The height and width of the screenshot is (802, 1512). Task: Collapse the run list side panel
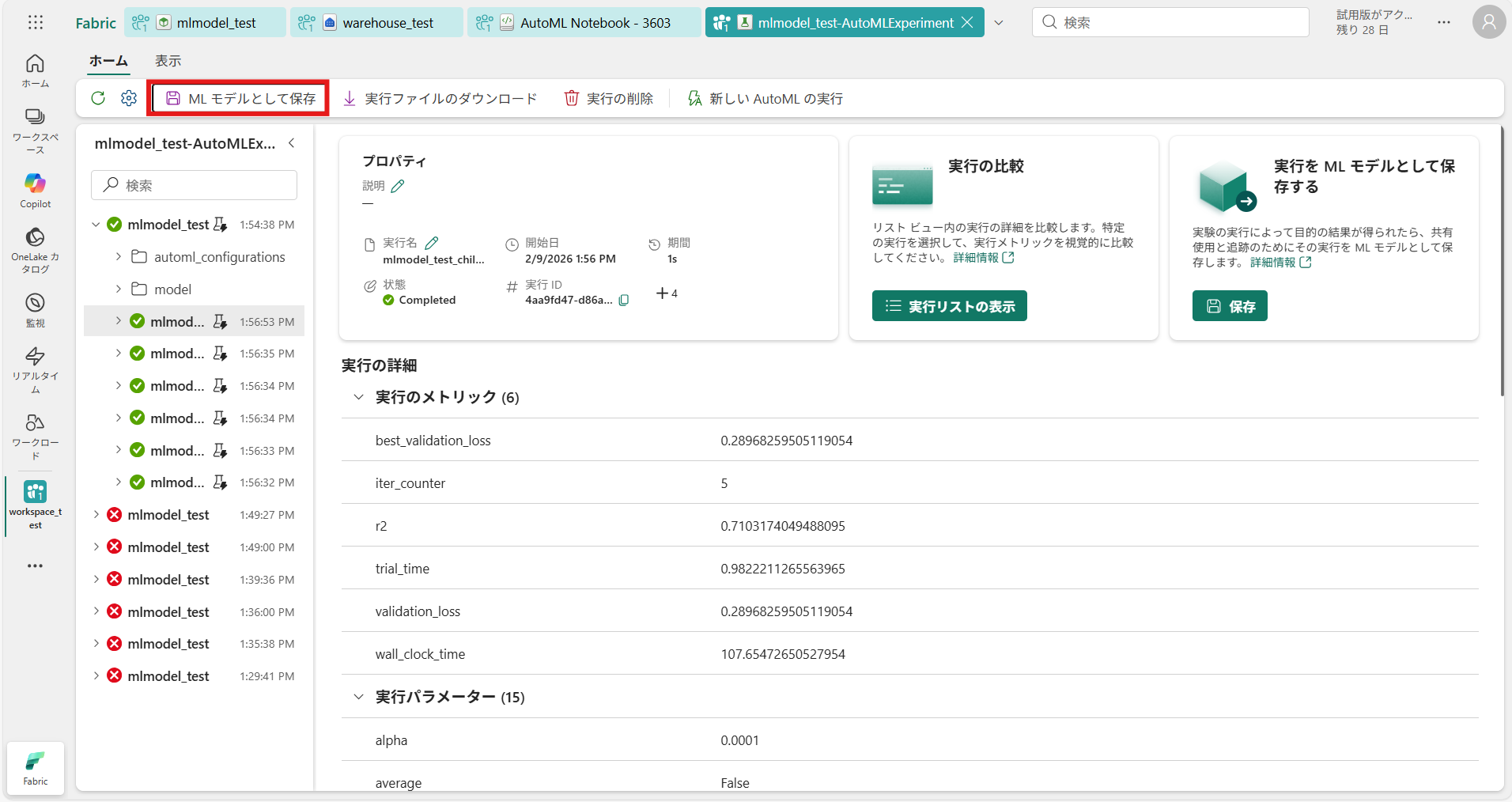pyautogui.click(x=292, y=143)
